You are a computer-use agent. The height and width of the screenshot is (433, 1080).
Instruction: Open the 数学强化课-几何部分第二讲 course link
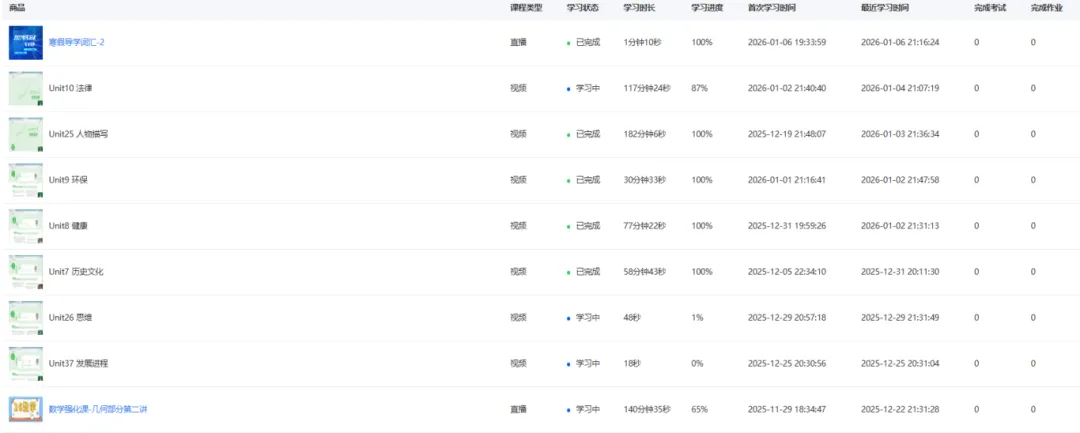tap(98, 410)
